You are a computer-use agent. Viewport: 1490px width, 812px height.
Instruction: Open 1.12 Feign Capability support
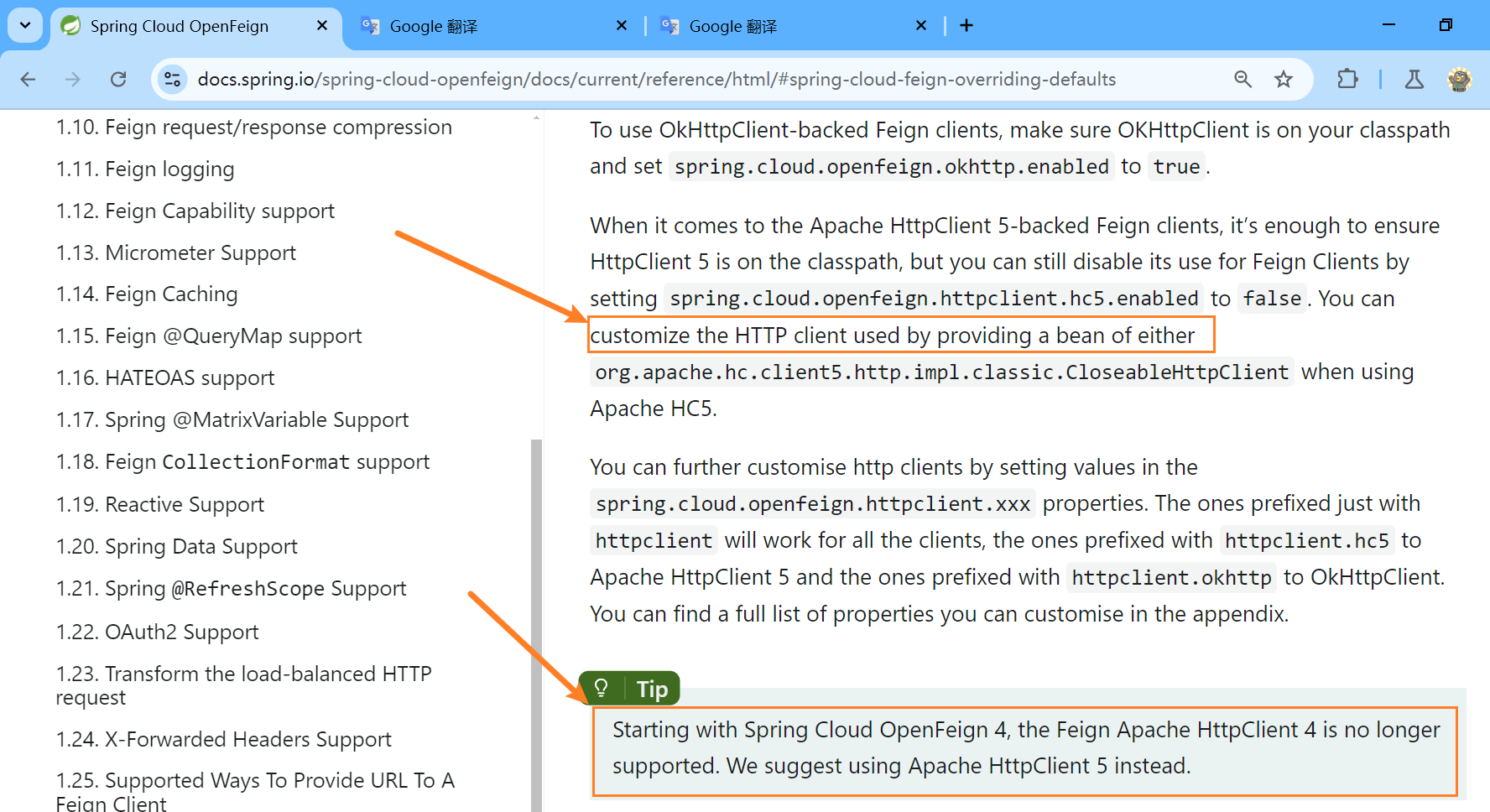(195, 211)
